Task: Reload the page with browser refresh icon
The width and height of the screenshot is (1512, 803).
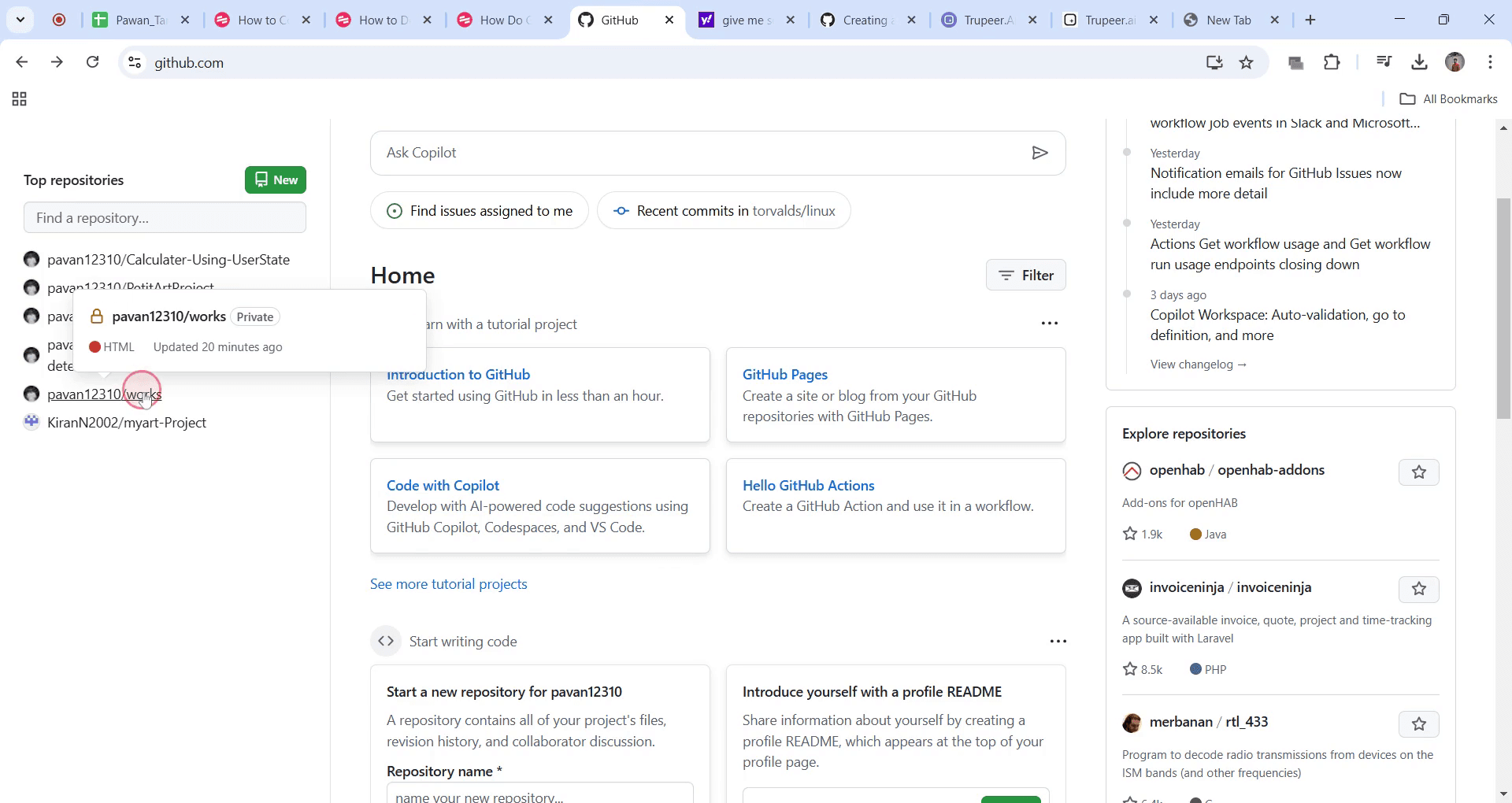Action: pyautogui.click(x=92, y=62)
